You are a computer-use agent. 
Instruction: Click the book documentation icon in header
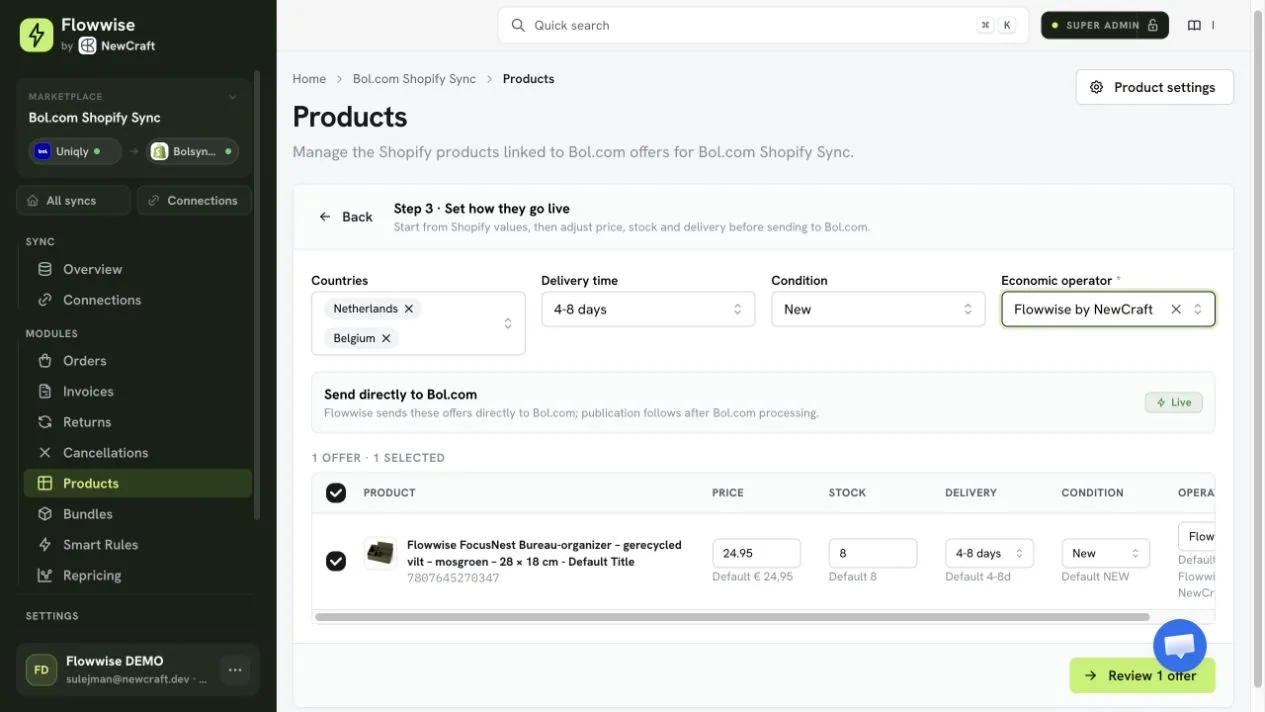click(x=1194, y=26)
